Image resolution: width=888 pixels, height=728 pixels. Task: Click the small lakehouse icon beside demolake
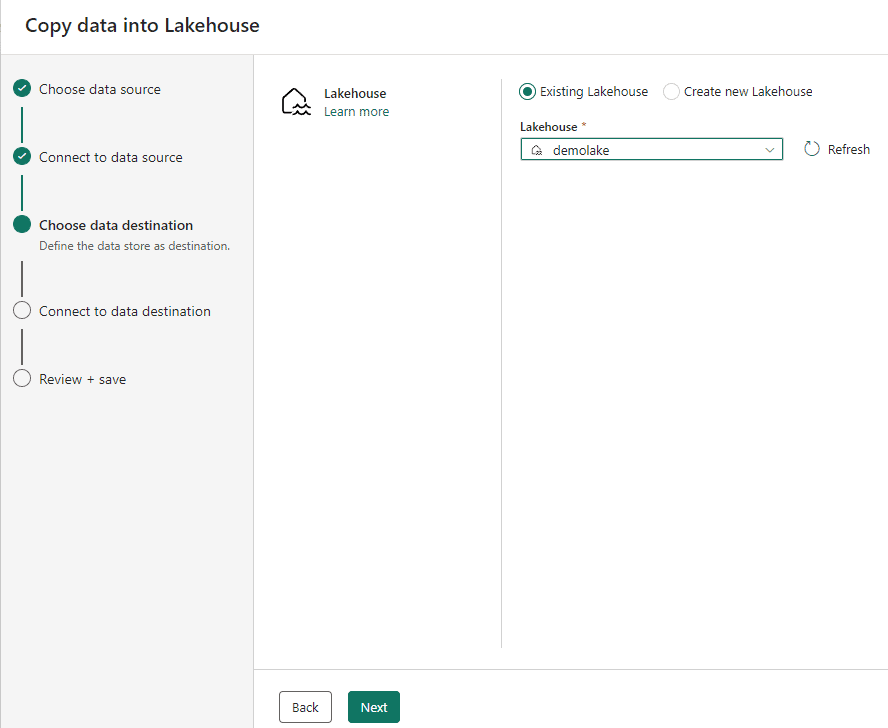point(537,150)
